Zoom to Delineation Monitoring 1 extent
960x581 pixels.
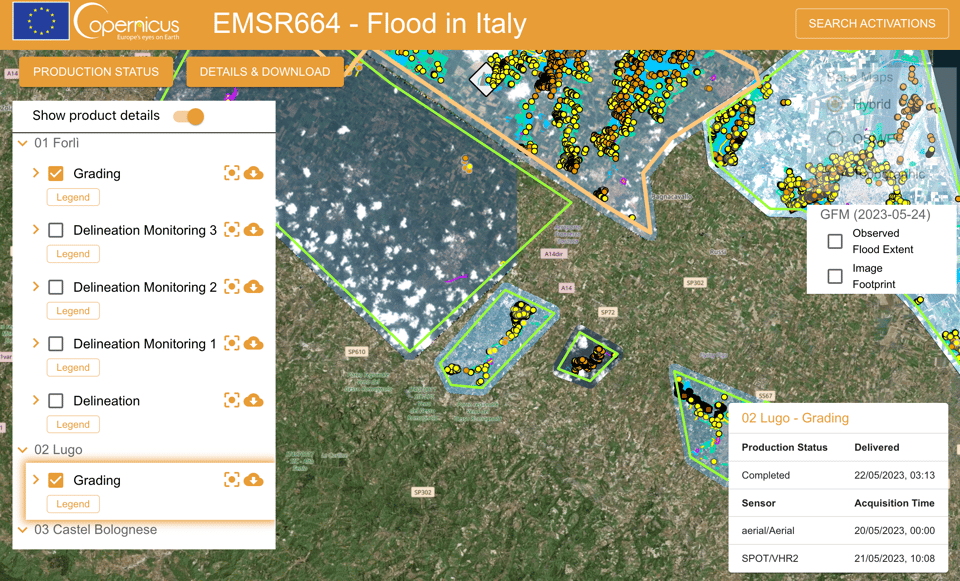[232, 344]
